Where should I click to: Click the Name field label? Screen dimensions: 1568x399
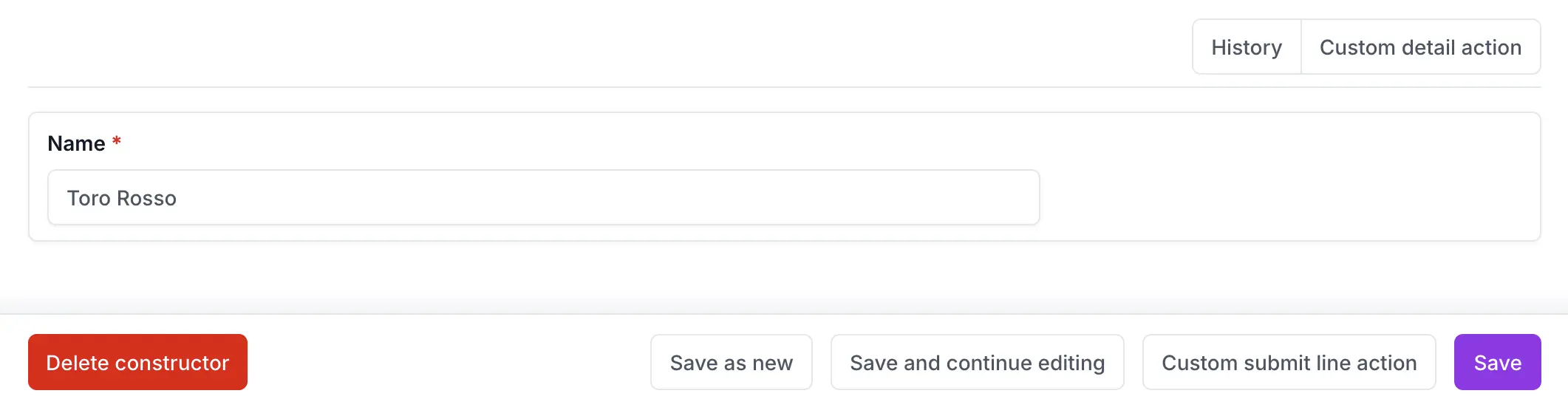tap(76, 143)
